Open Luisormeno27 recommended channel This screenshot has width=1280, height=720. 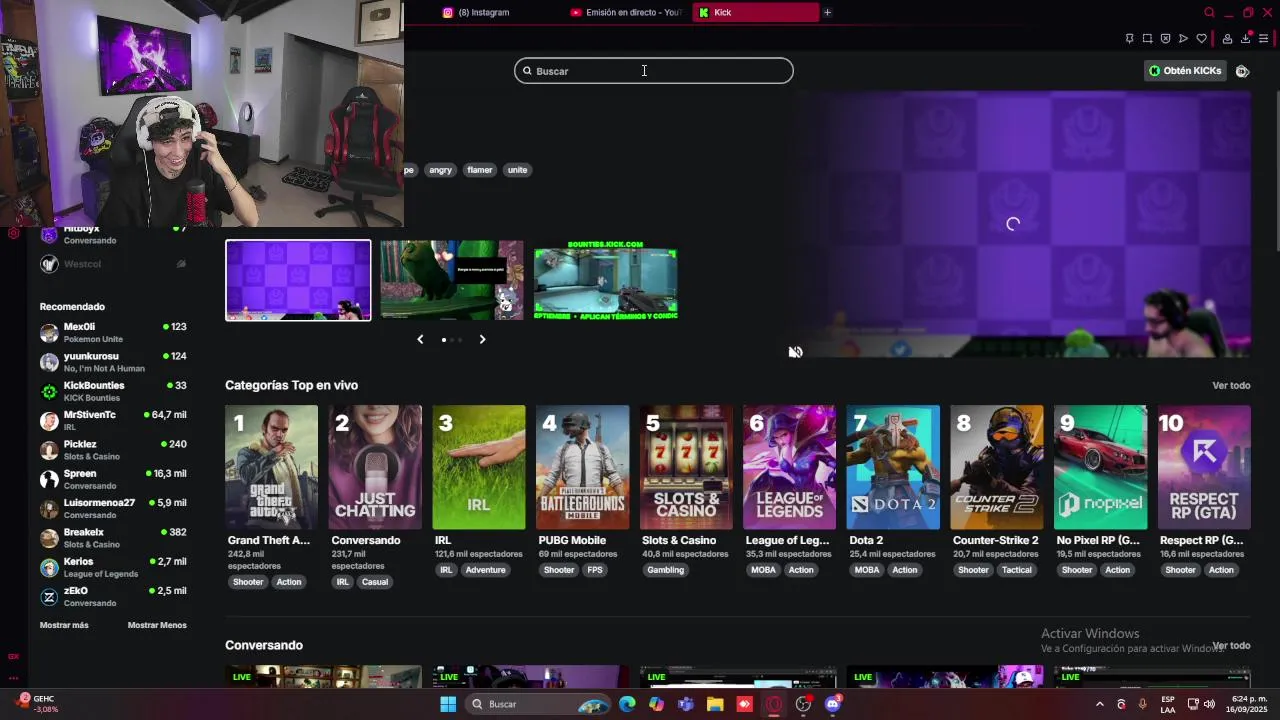pyautogui.click(x=113, y=508)
